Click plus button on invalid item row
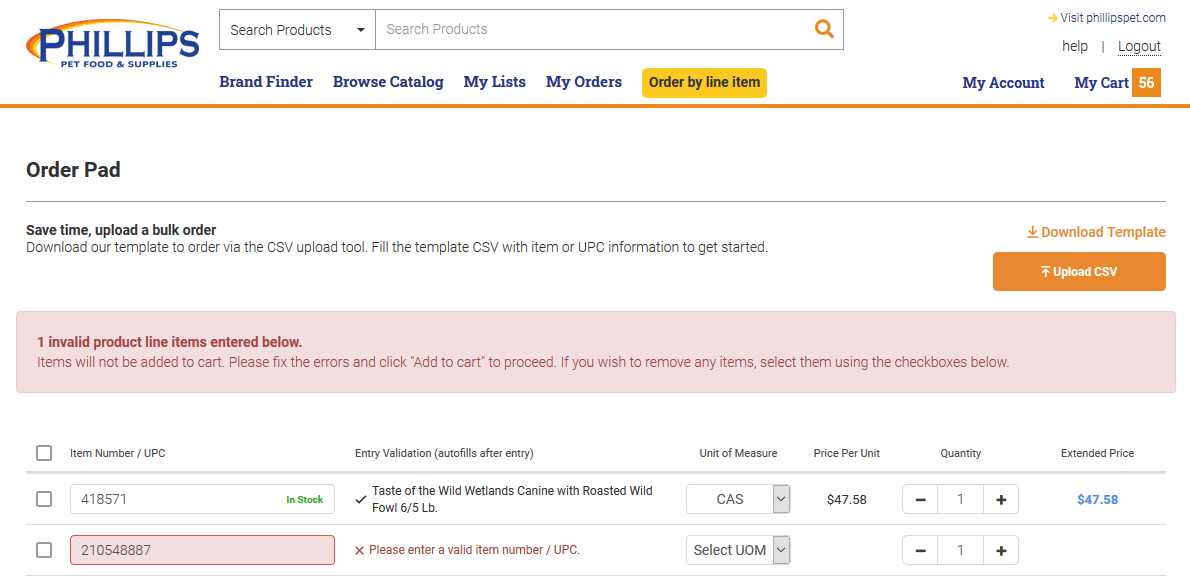Viewport: 1190px width, 583px height. (x=1000, y=550)
